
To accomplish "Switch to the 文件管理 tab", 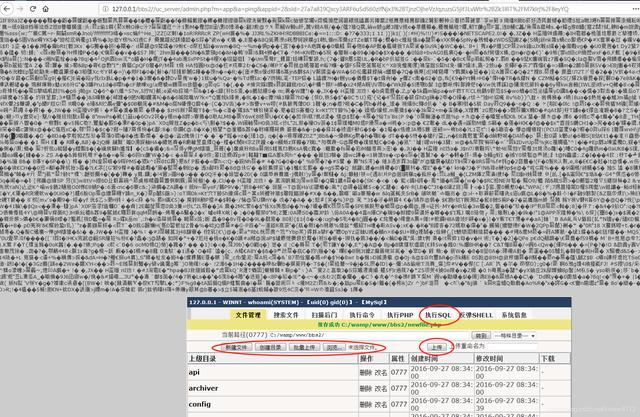I will (x=248, y=315).
